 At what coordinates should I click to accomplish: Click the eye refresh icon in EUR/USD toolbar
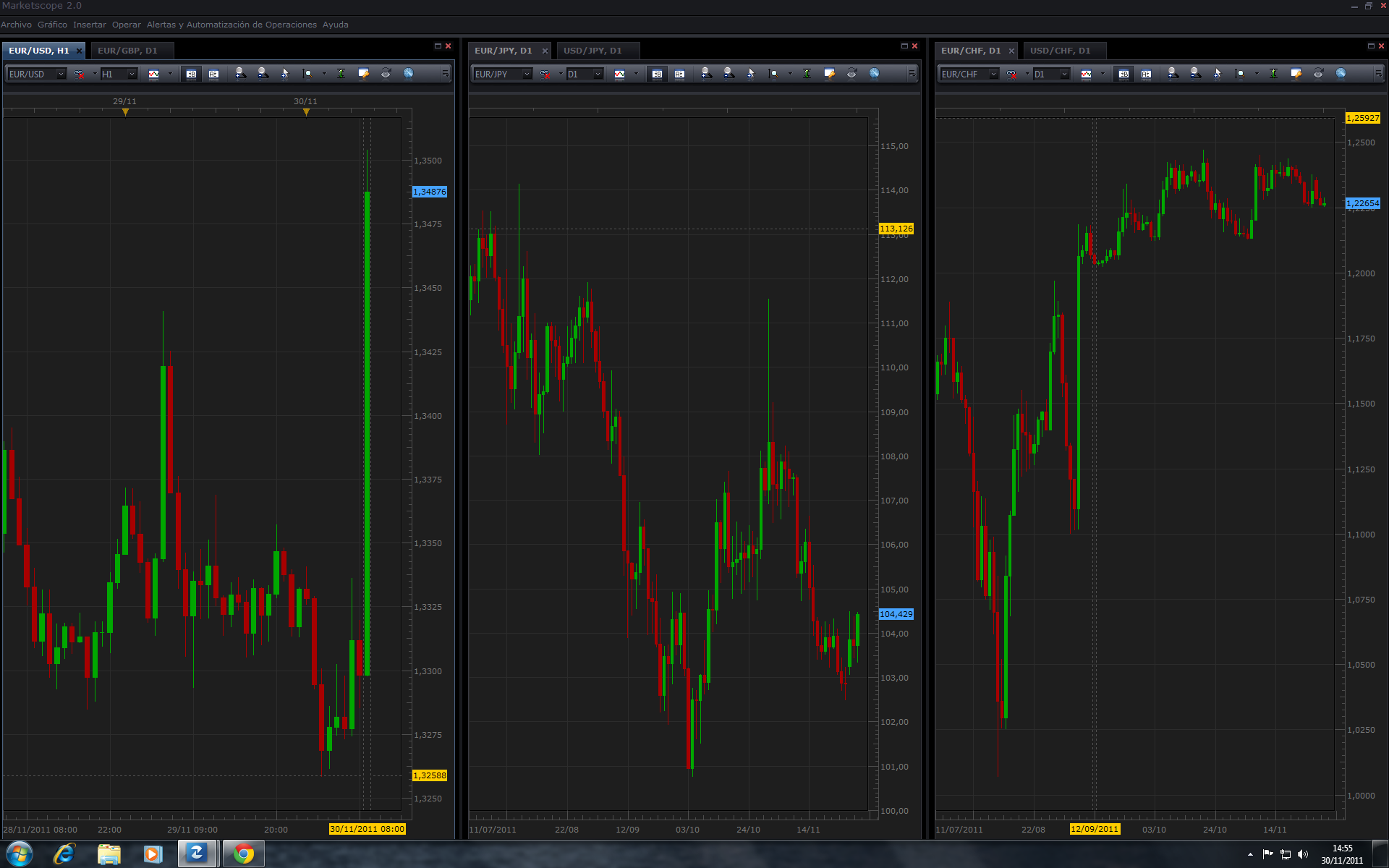tap(386, 74)
